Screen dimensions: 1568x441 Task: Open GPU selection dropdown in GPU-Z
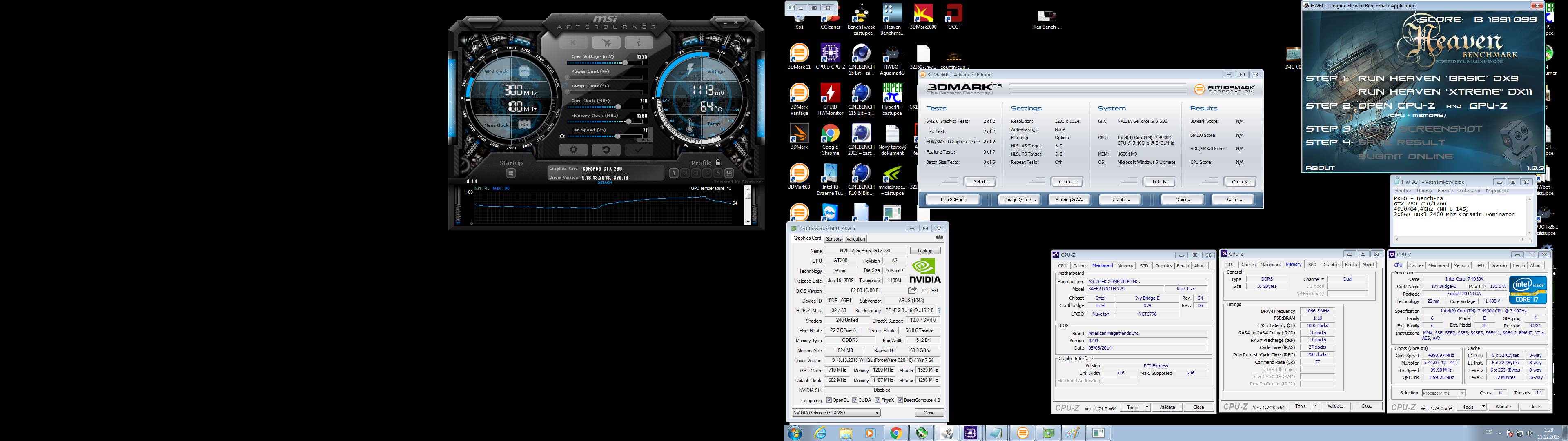click(x=836, y=413)
